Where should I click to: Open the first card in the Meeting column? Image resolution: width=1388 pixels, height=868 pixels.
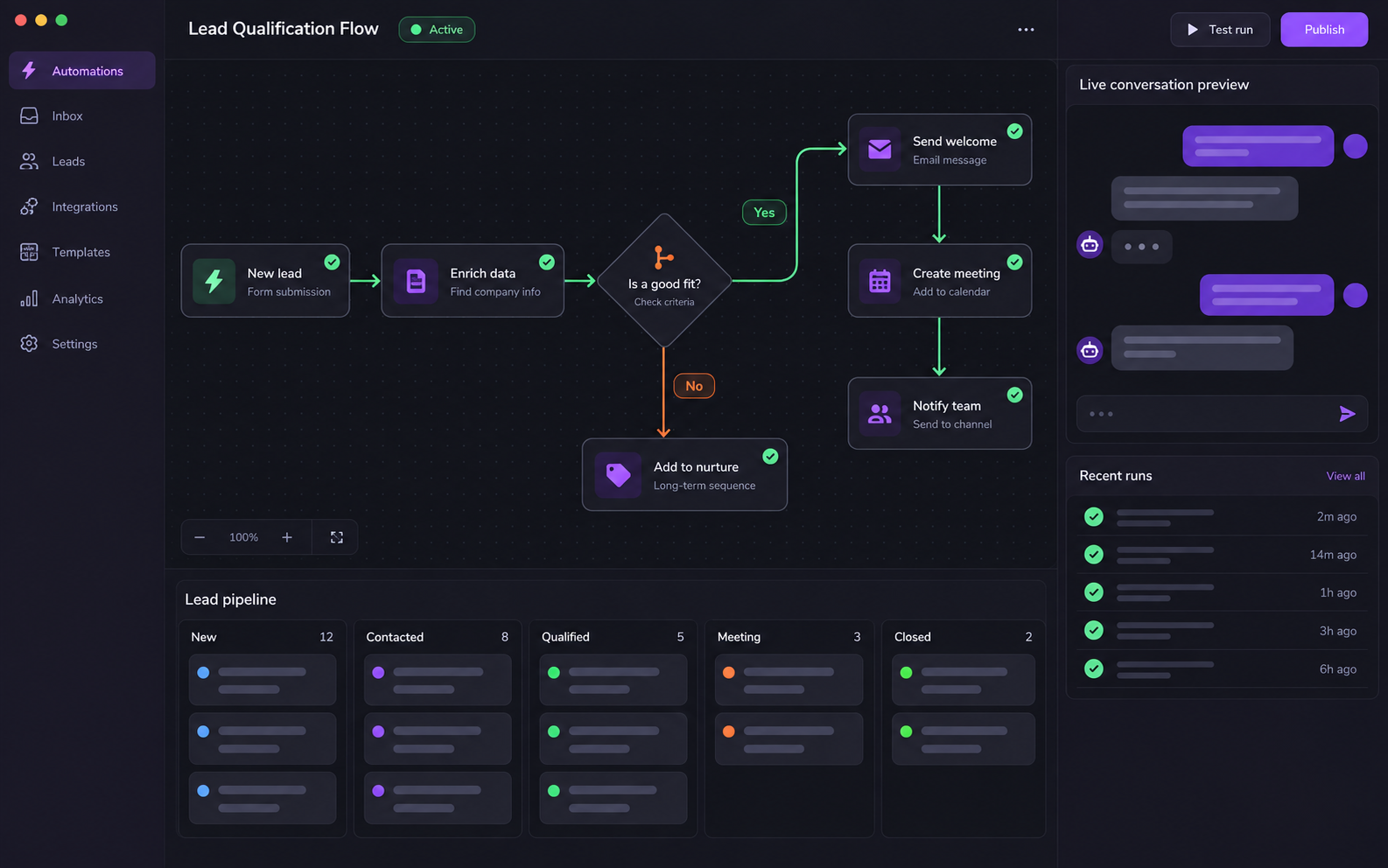point(789,680)
